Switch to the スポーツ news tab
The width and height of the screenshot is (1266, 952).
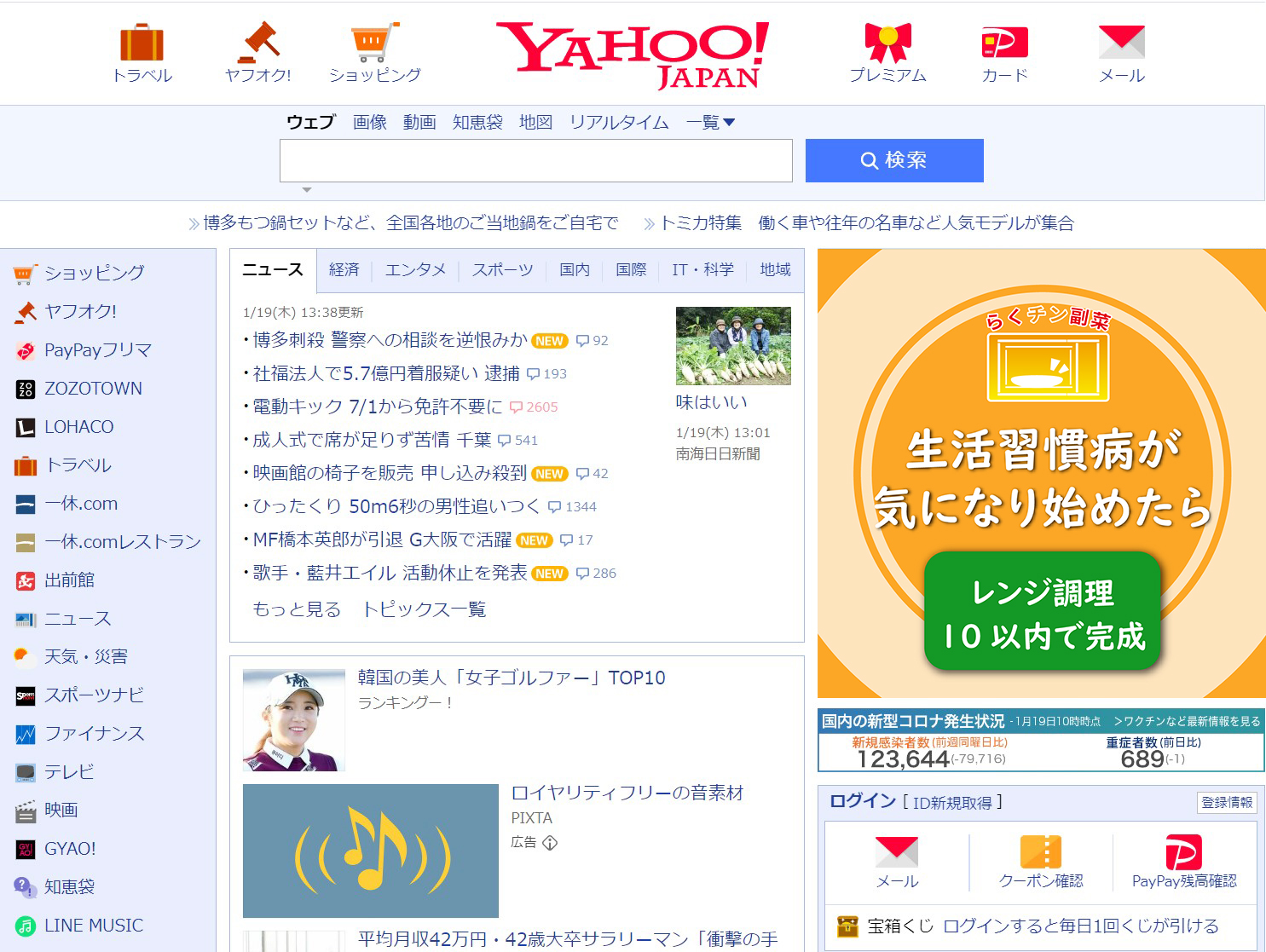(503, 270)
